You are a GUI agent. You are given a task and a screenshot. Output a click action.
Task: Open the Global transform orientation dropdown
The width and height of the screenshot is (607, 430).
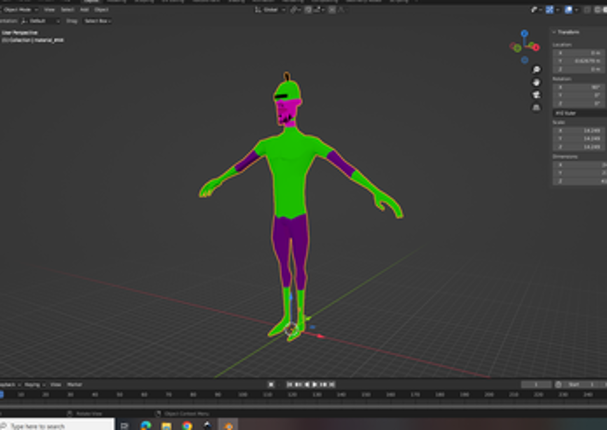270,10
